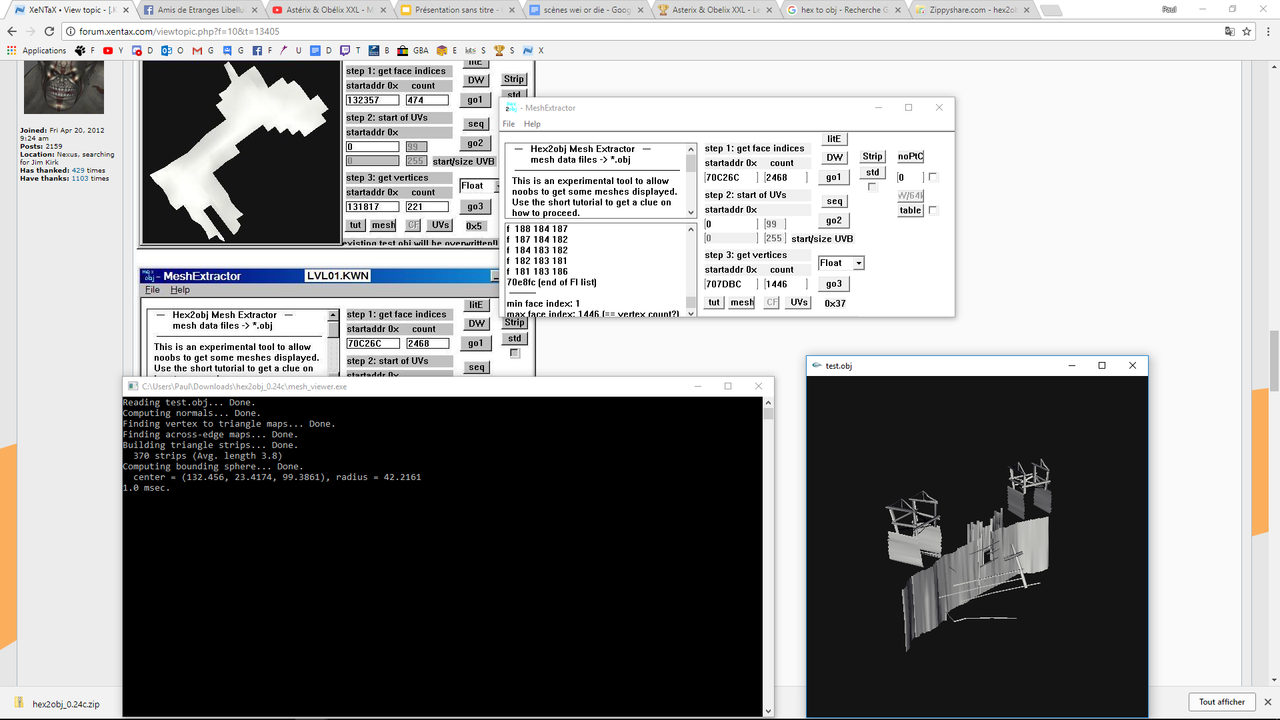
Task: Click the std button in MeshExtractor
Action: tap(872, 172)
